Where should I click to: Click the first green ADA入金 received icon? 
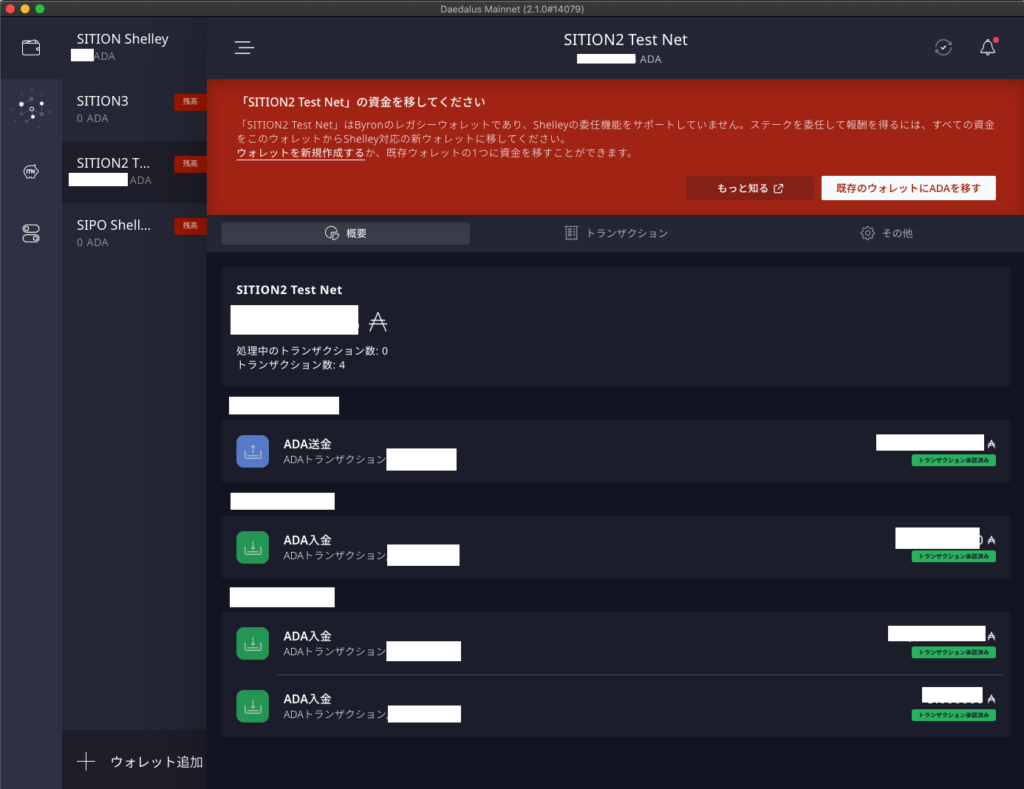[252, 547]
